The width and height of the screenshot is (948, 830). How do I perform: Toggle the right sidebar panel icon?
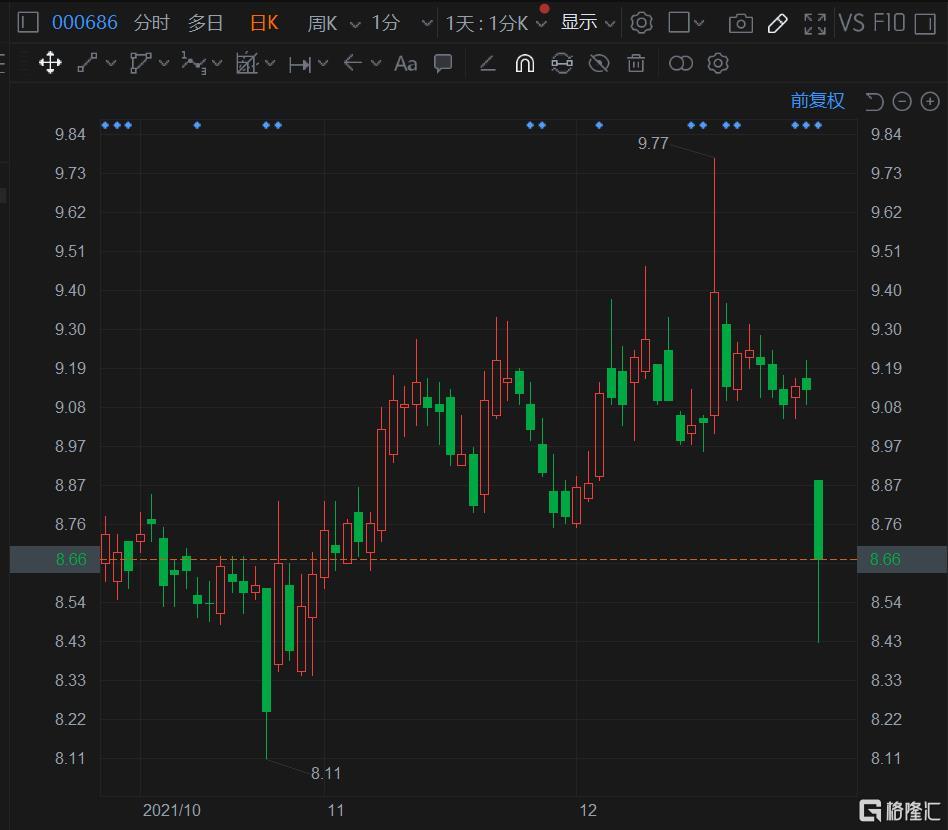pyautogui.click(x=925, y=24)
